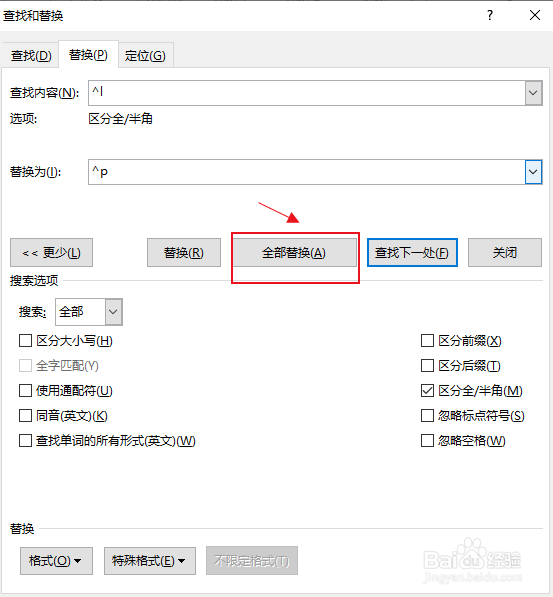The width and height of the screenshot is (553, 597).
Task: Click into the 替换为 input field
Action: pyautogui.click(x=307, y=172)
